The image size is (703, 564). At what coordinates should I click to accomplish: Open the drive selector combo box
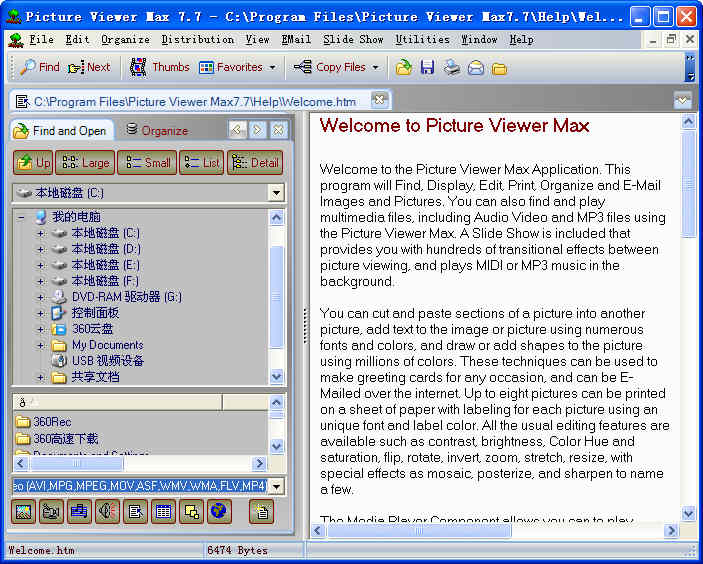coord(276,193)
